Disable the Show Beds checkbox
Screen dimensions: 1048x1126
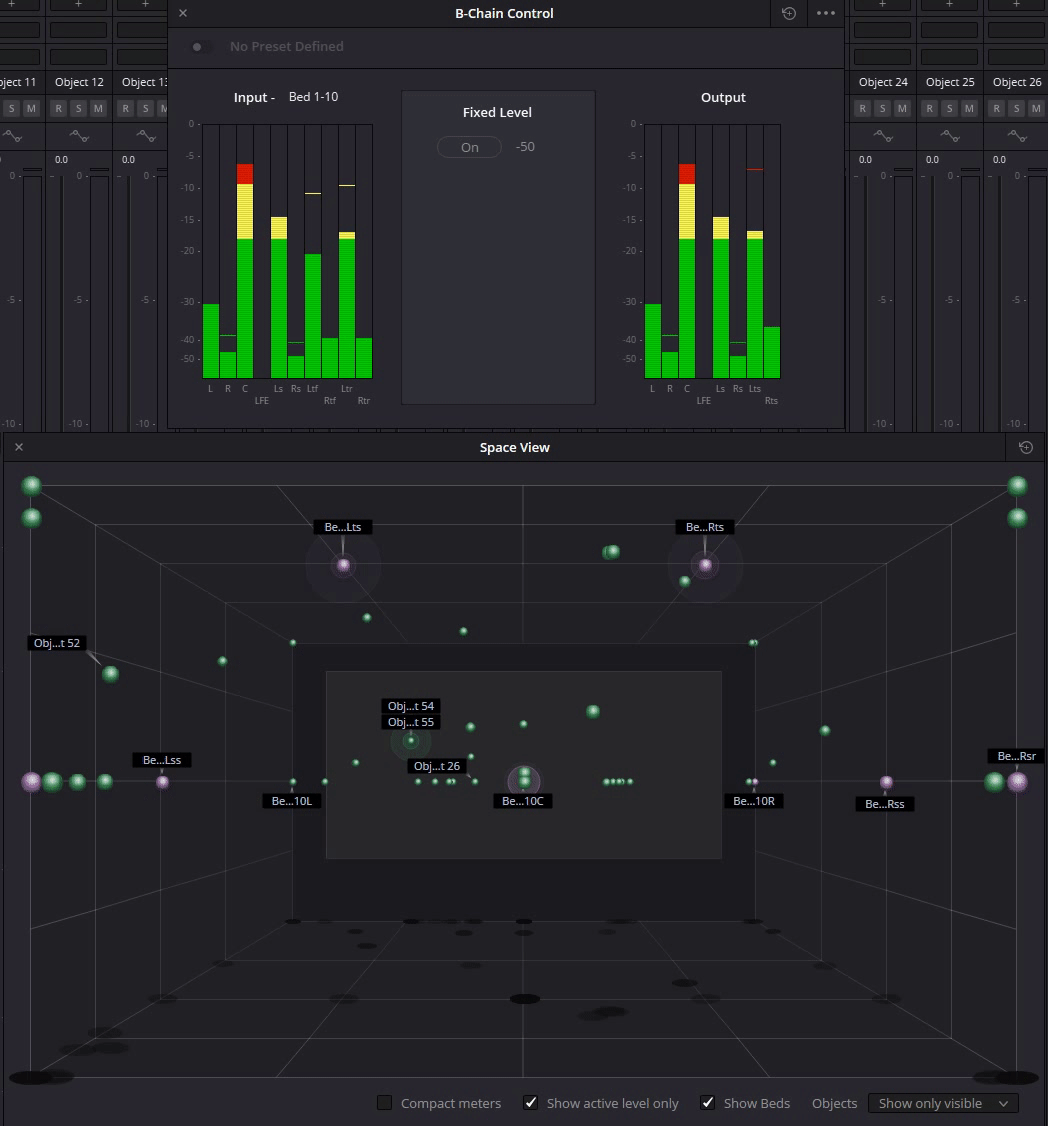click(x=708, y=1103)
